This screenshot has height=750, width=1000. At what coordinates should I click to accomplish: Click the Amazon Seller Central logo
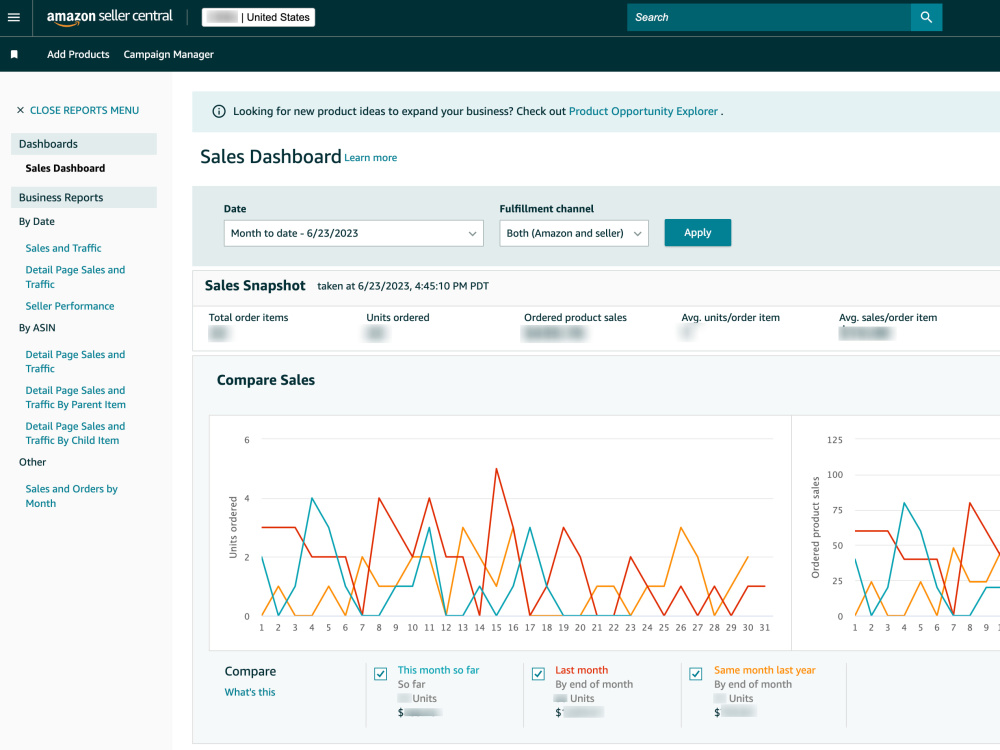tap(110, 17)
